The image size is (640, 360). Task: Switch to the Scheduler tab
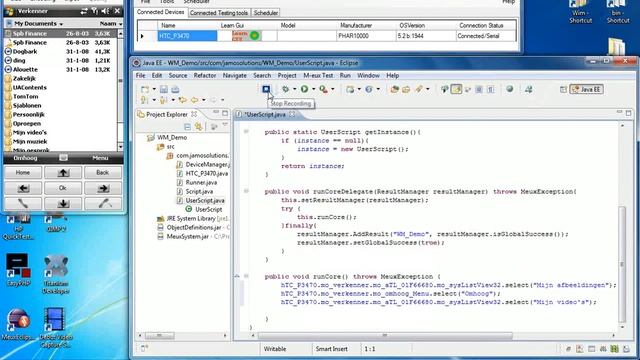tap(266, 13)
